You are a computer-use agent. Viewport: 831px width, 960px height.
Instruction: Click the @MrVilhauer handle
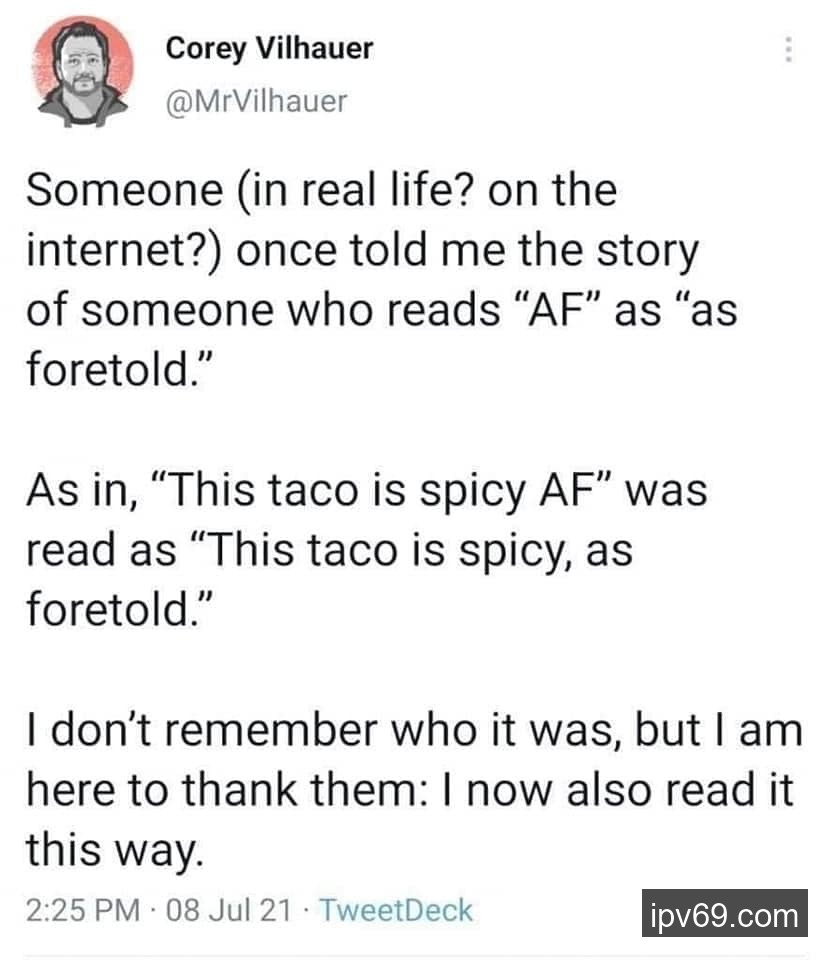256,99
